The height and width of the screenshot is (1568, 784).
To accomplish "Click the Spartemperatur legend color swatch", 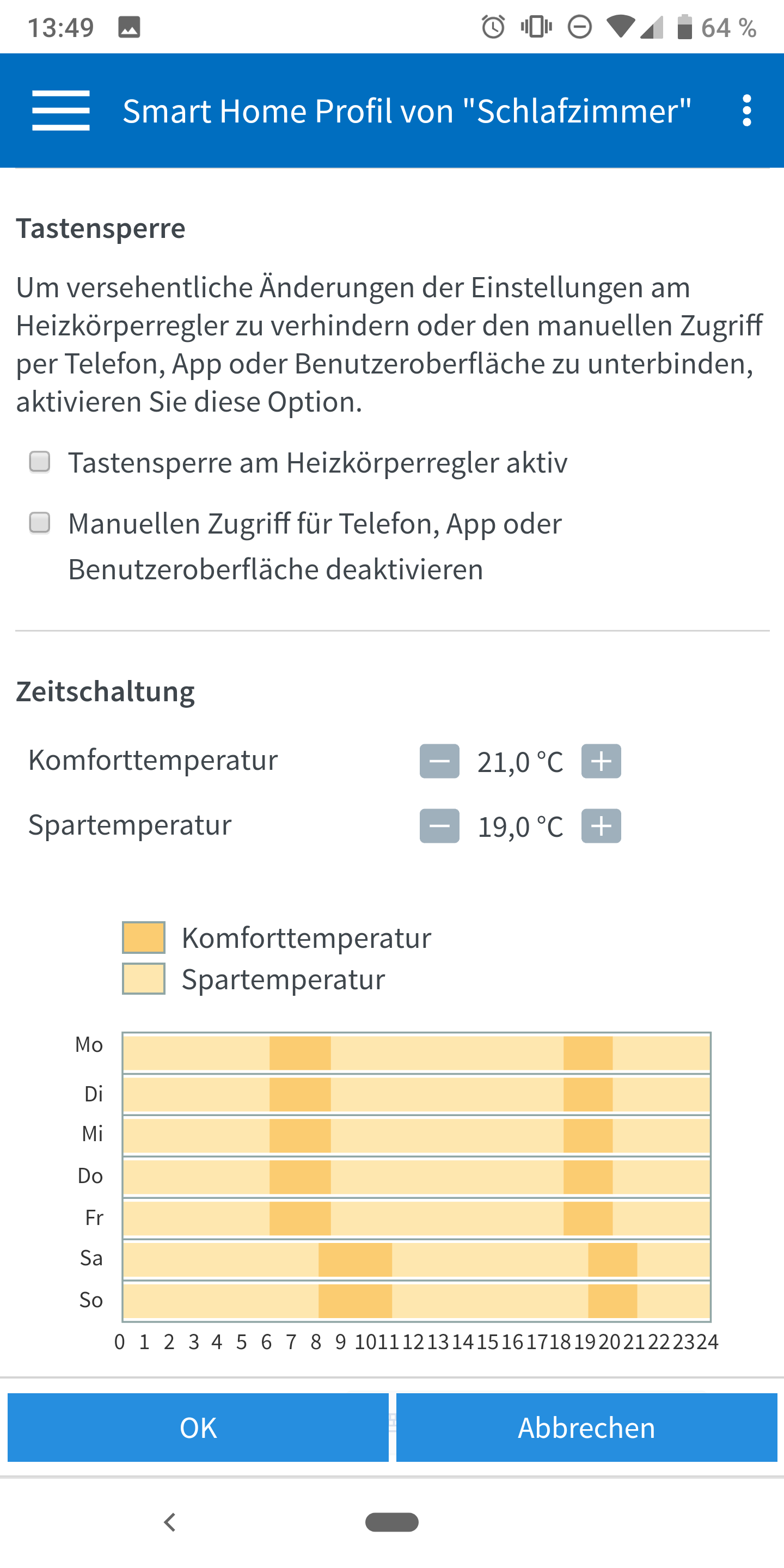I will [144, 979].
